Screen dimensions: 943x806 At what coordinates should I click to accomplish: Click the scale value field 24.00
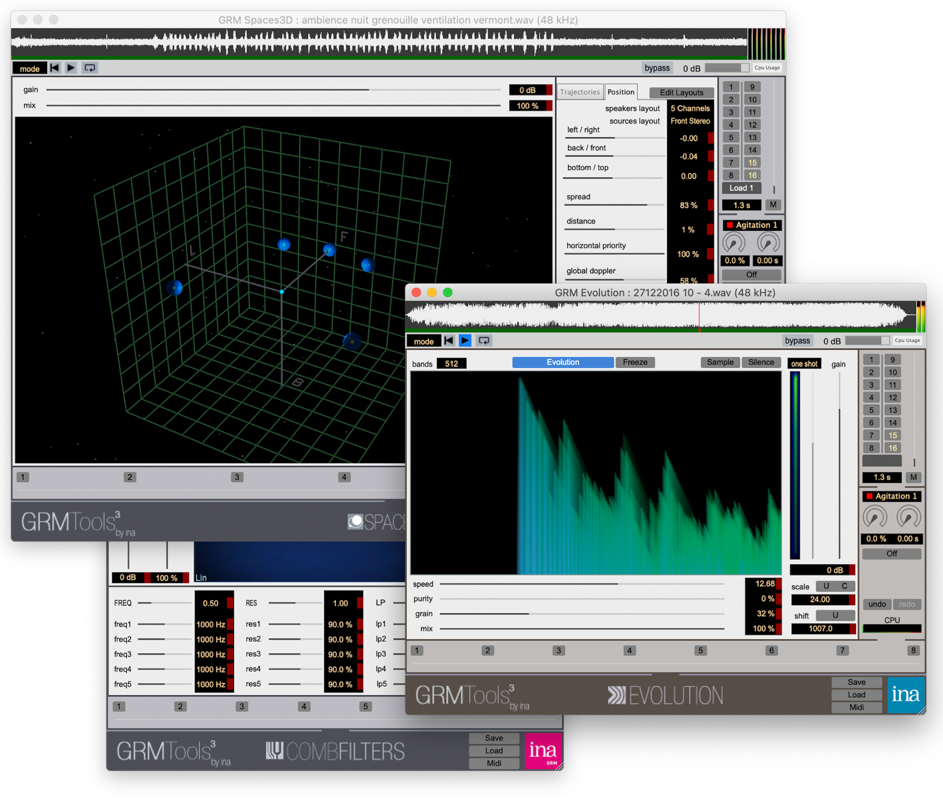click(820, 599)
